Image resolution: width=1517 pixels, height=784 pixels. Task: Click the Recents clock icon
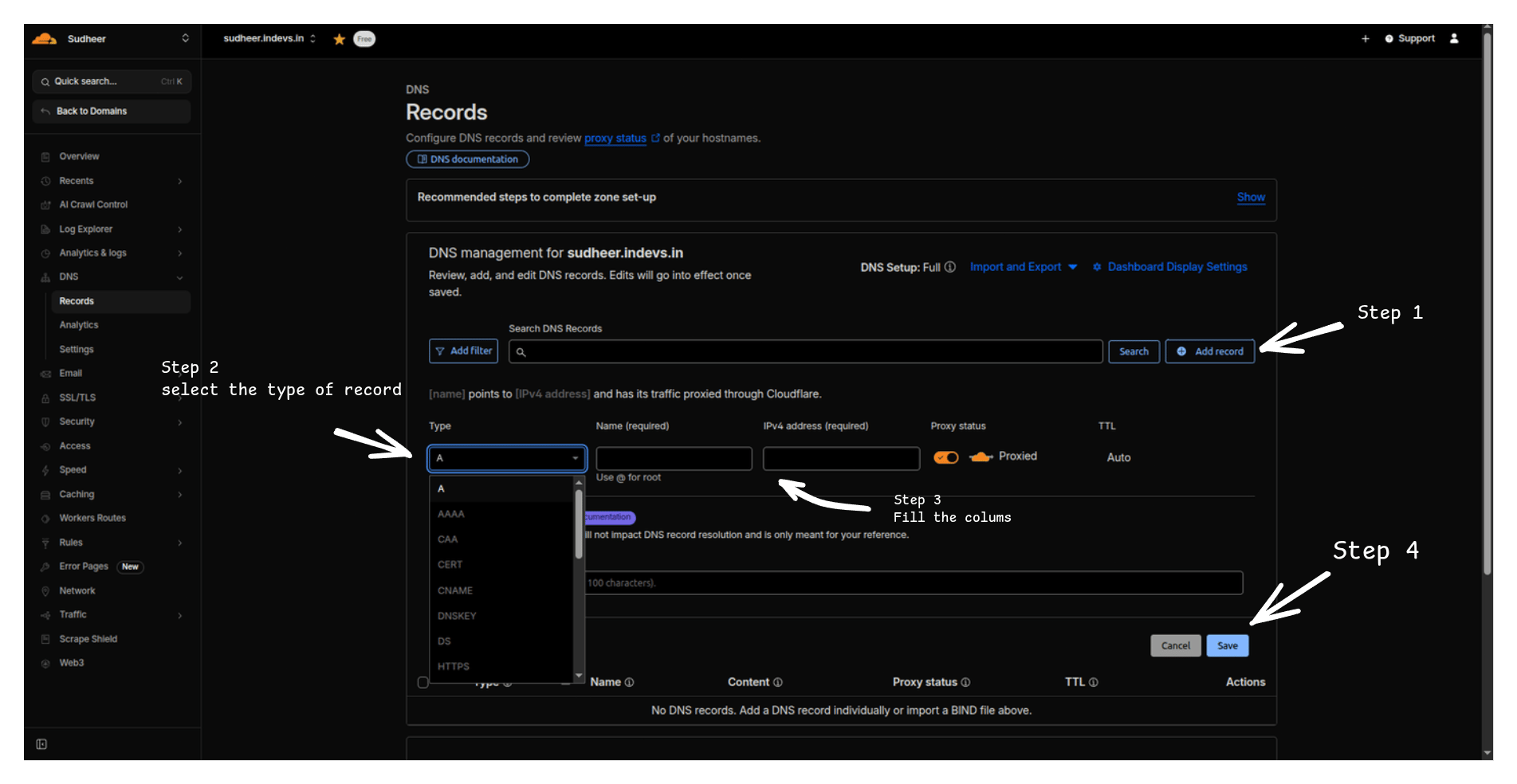coord(45,181)
